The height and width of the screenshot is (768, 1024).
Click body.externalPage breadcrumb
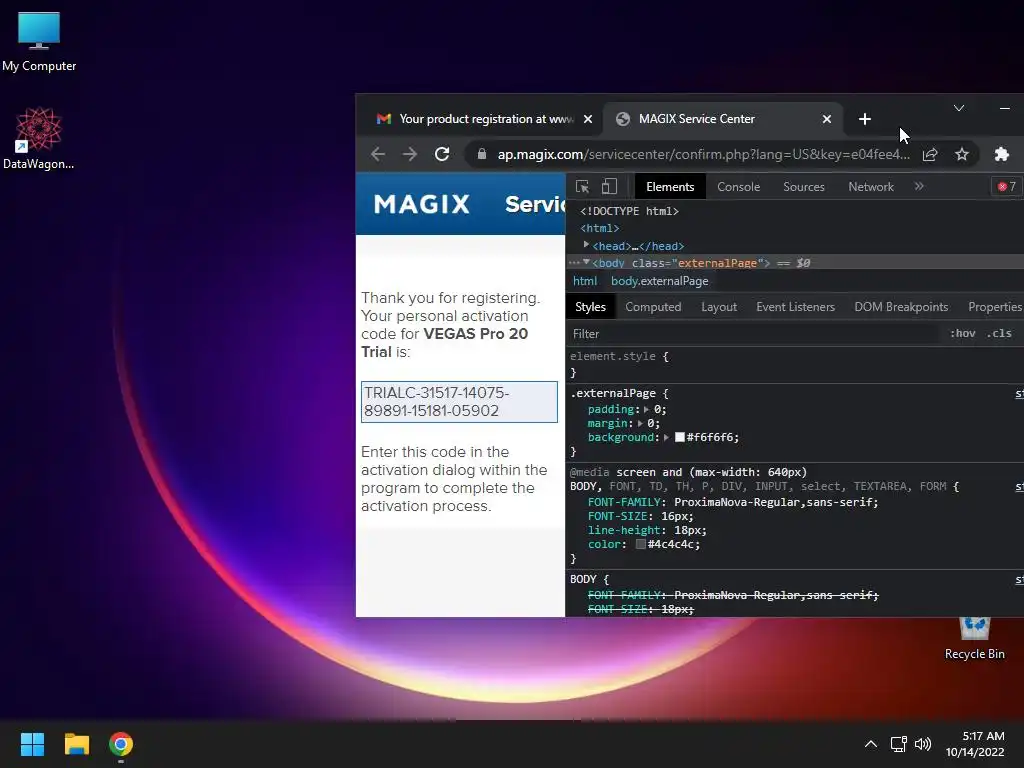point(660,281)
